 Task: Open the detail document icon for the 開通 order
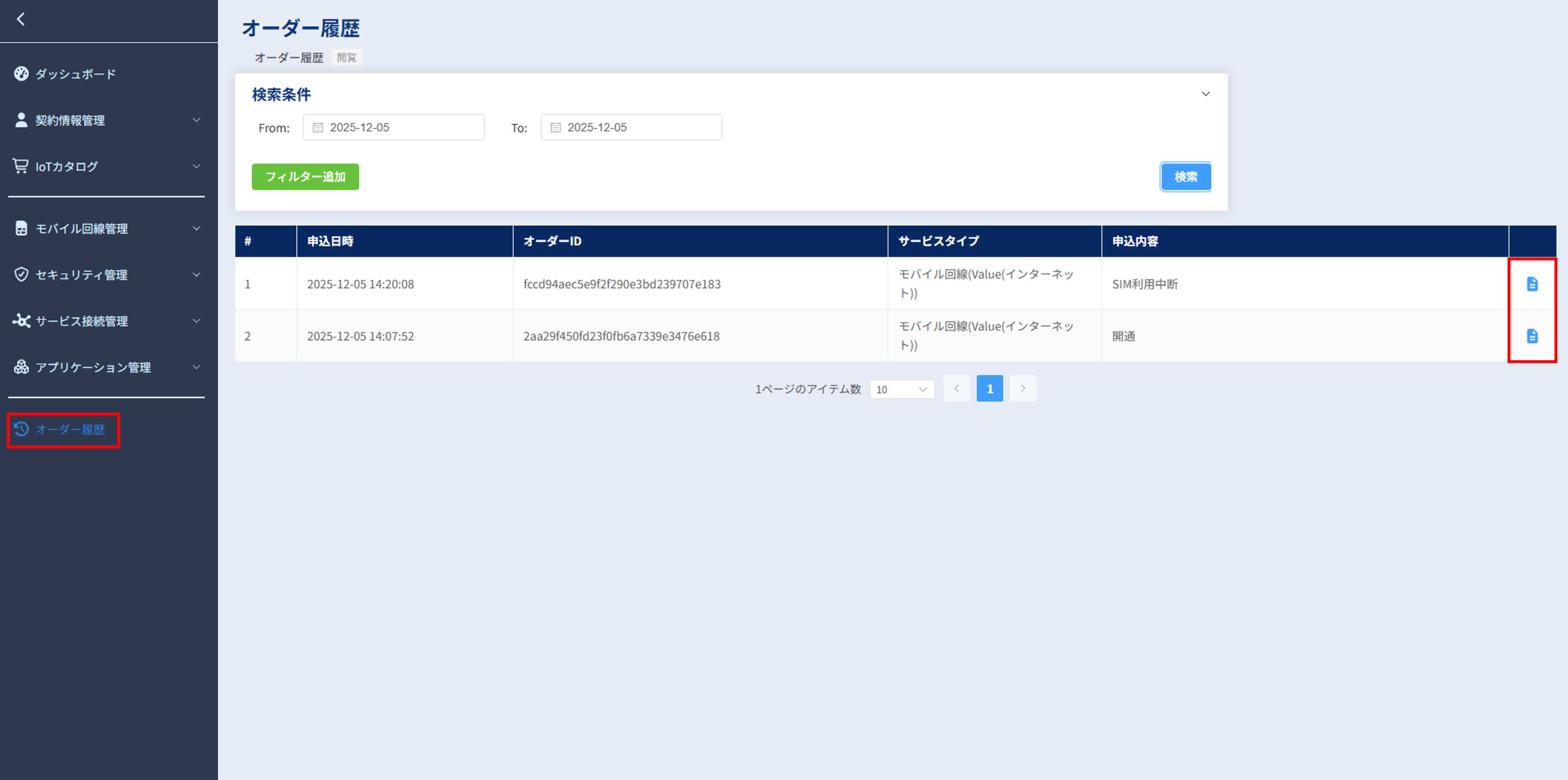[x=1532, y=336]
